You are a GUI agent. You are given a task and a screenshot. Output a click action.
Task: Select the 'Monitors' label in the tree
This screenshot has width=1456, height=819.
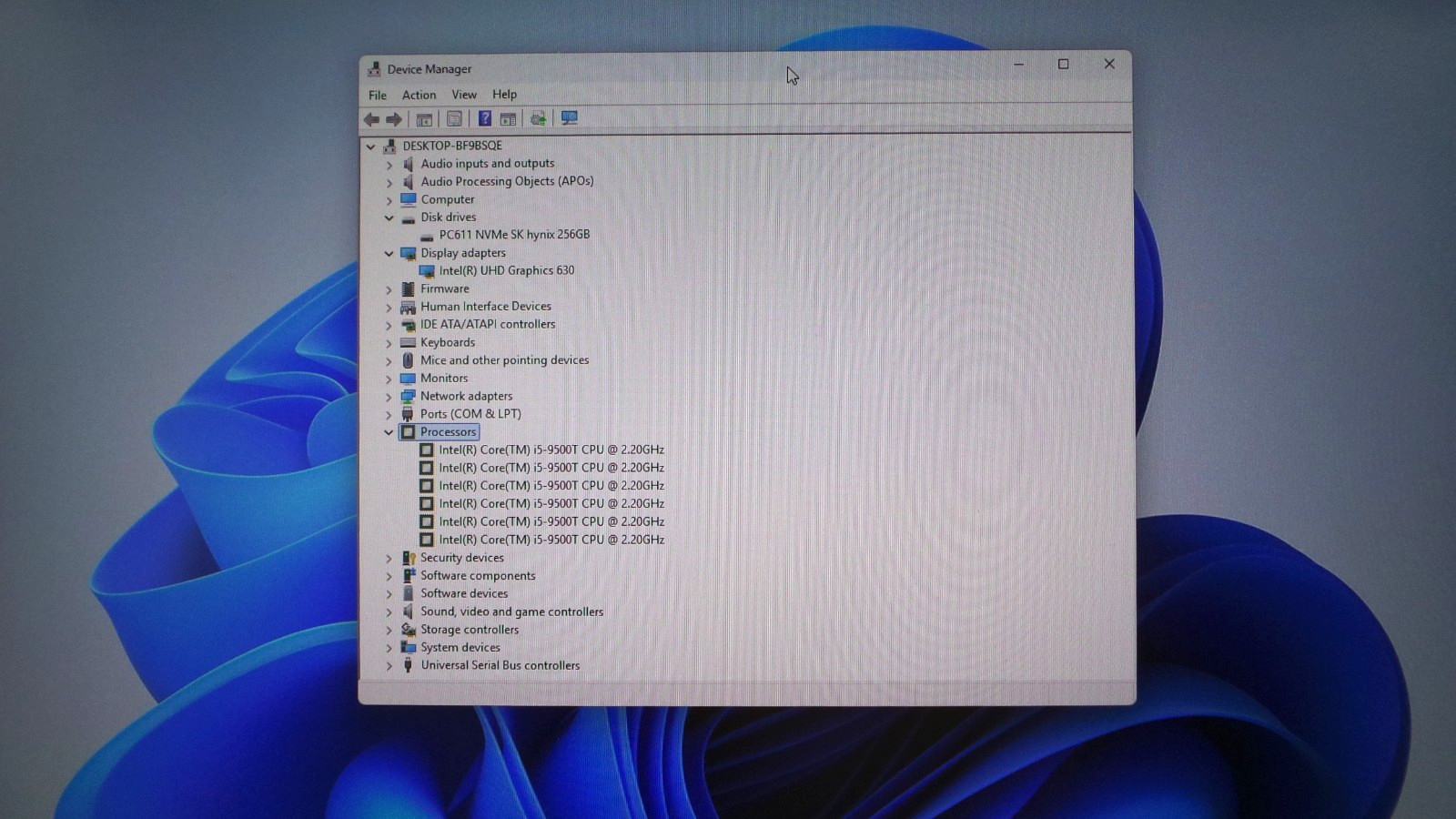[444, 379]
